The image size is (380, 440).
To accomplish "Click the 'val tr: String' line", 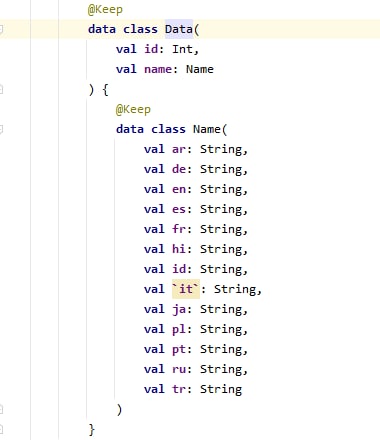I will [x=193, y=389].
